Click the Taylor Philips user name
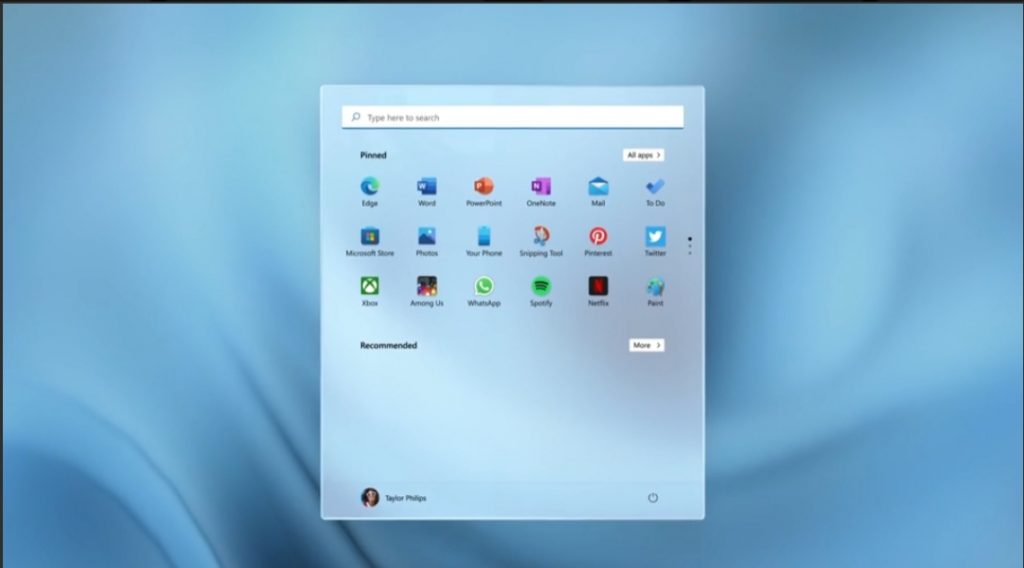The image size is (1024, 568). tap(406, 498)
